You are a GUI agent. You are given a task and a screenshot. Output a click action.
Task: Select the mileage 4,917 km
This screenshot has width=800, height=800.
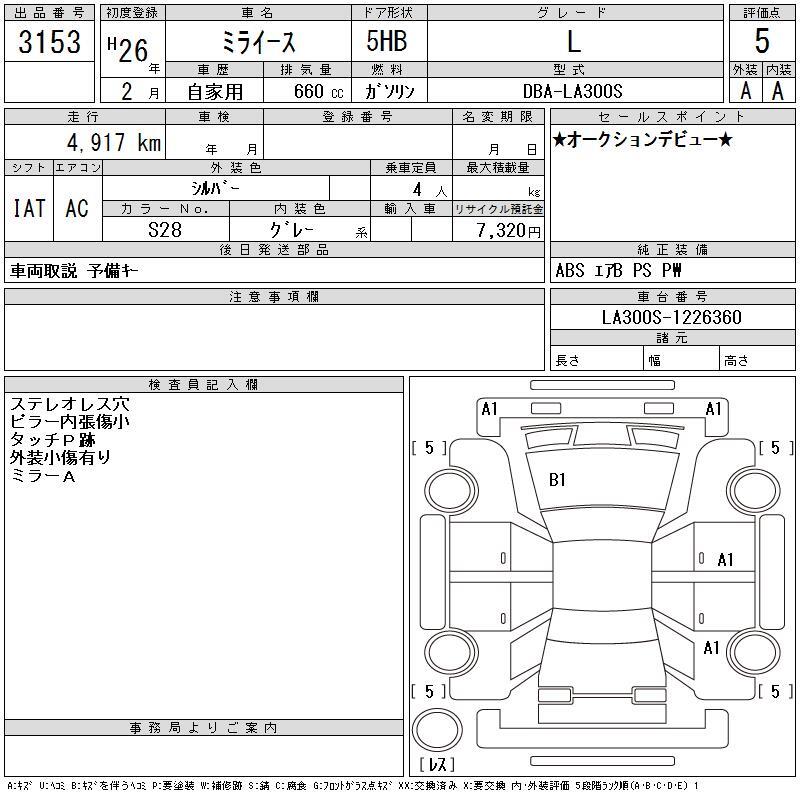point(114,143)
